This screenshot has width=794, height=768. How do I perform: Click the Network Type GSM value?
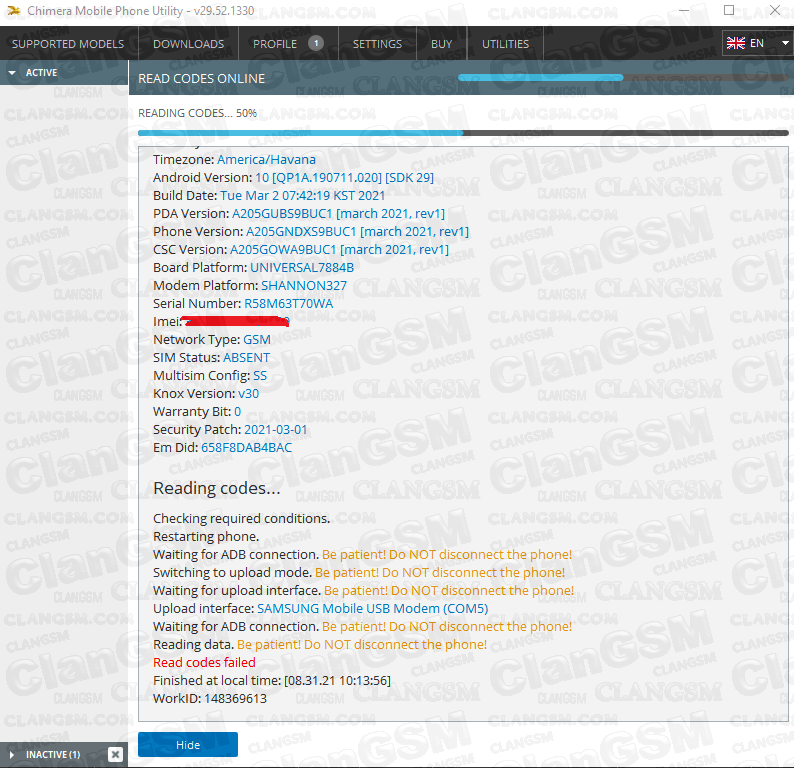pos(257,339)
